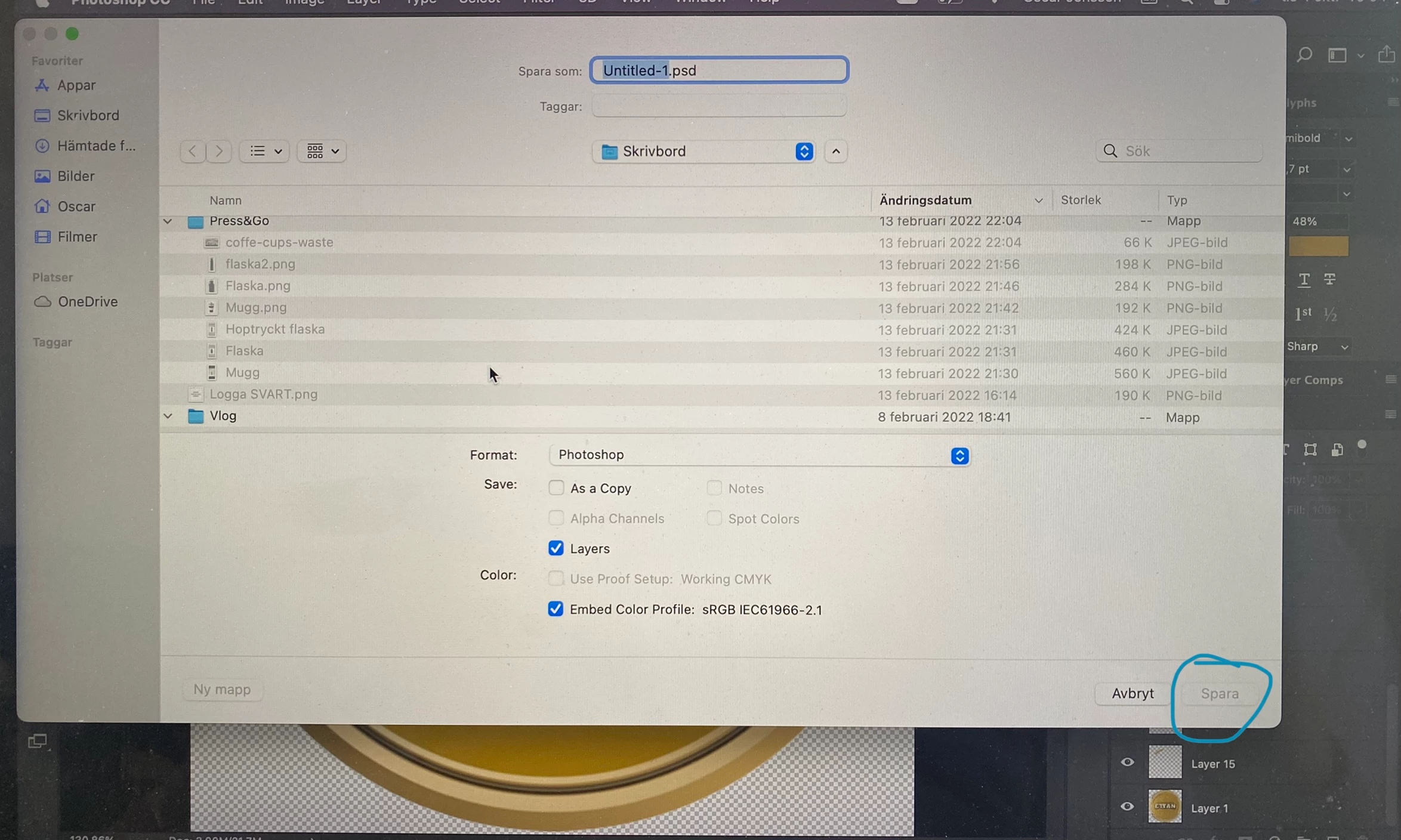The image size is (1401, 840).
Task: Click the Ny mapp button
Action: tap(222, 690)
